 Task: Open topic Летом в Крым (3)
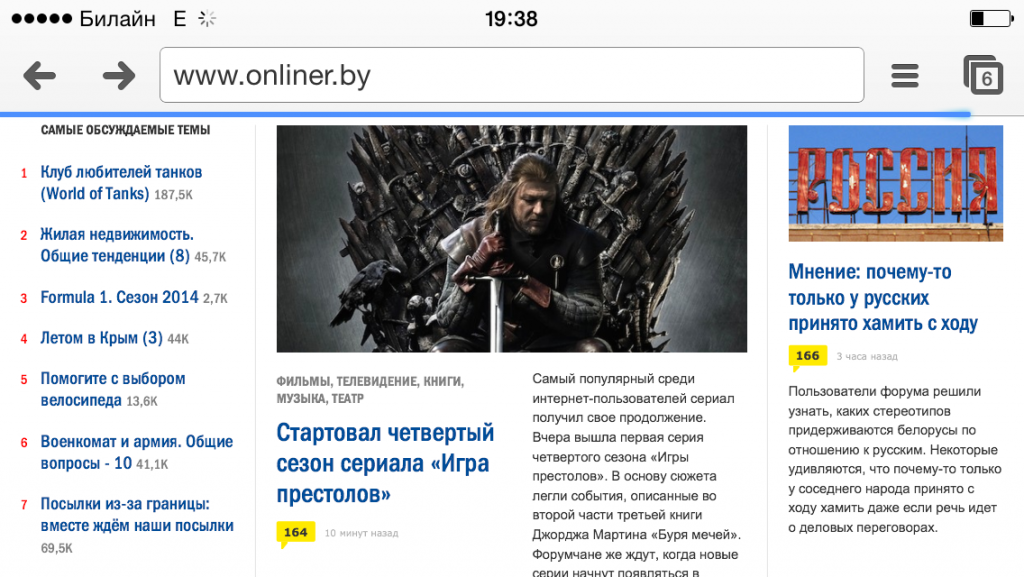[x=101, y=338]
